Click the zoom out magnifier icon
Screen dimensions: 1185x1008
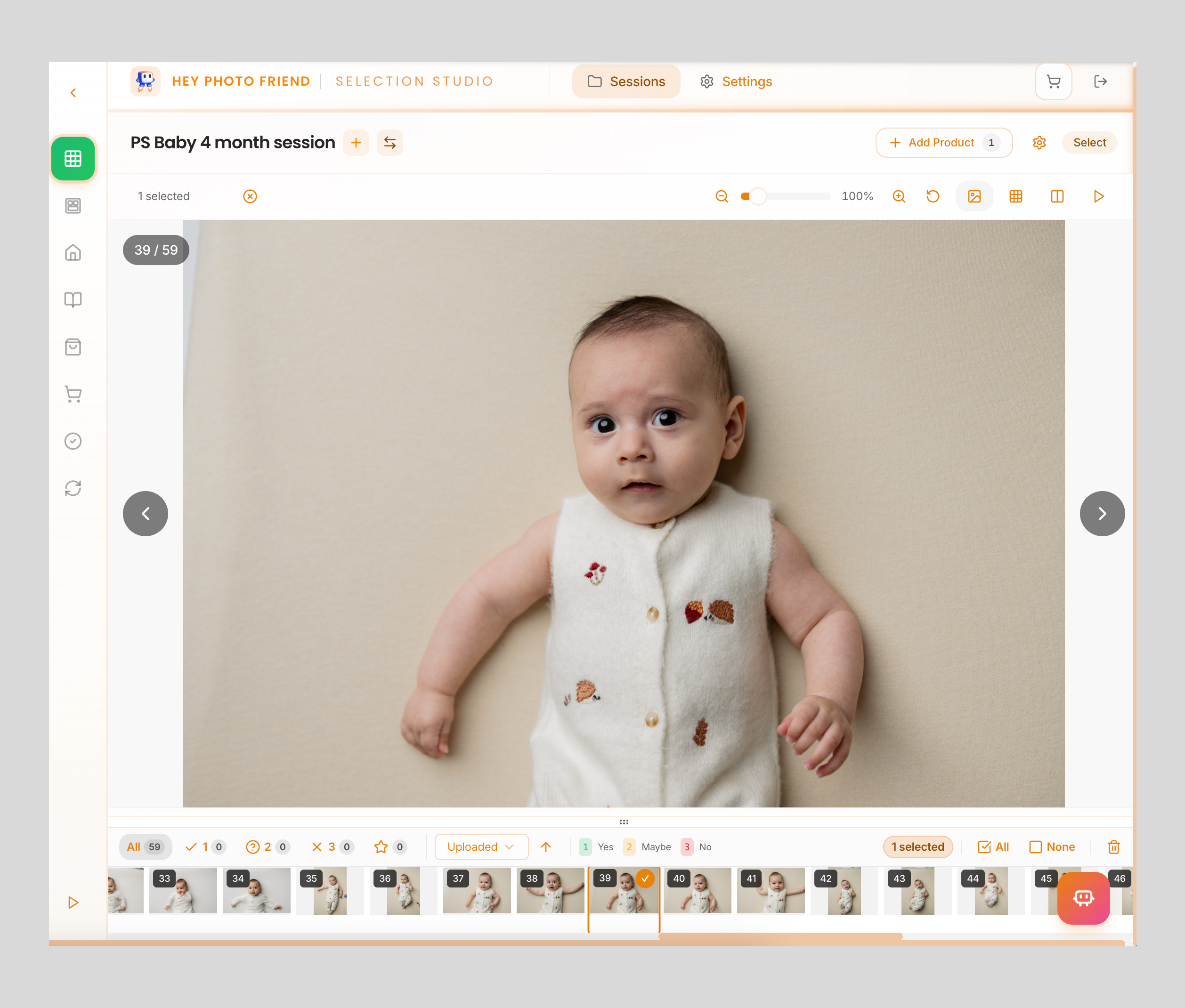point(722,197)
